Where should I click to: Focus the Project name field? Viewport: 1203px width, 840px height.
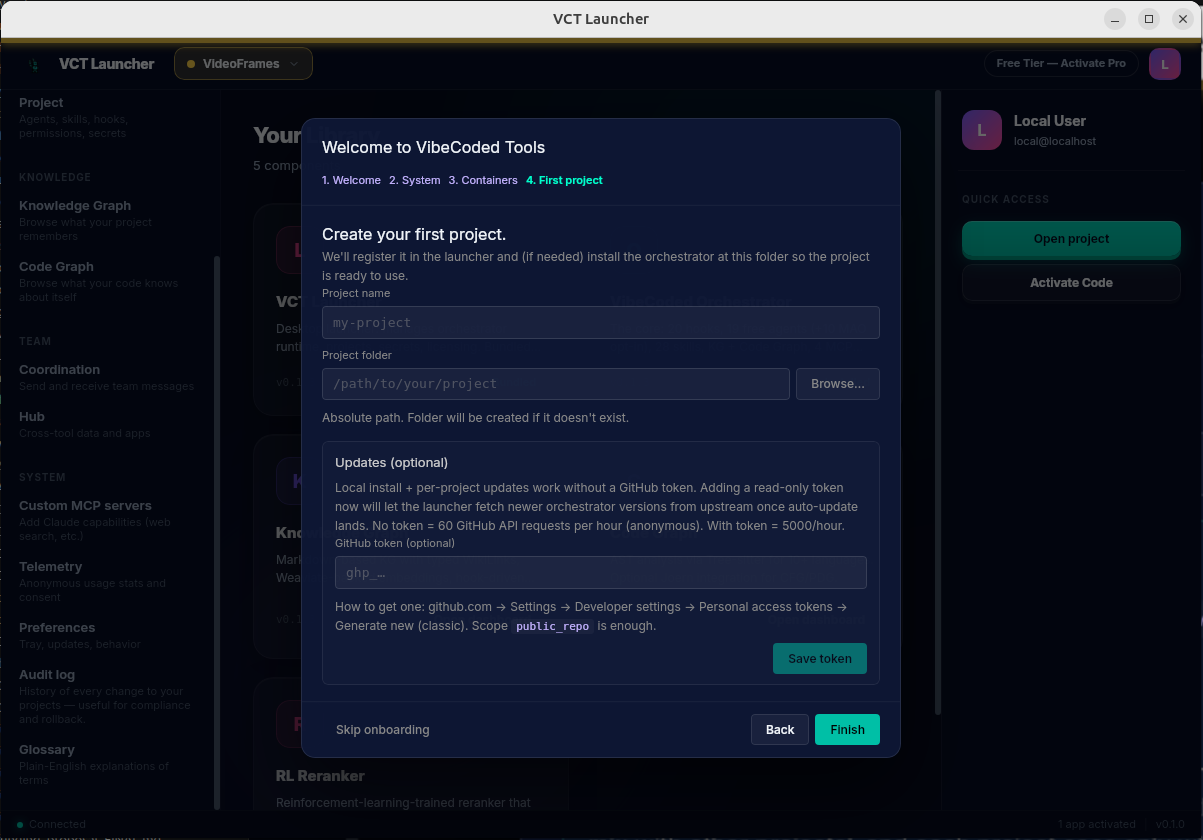click(x=601, y=323)
